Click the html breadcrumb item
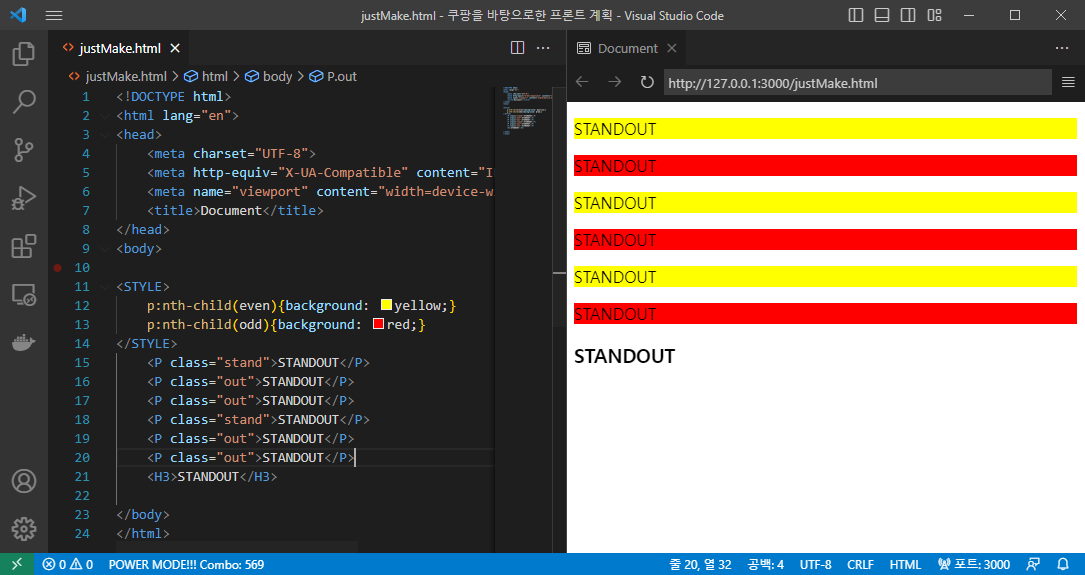 pos(207,76)
